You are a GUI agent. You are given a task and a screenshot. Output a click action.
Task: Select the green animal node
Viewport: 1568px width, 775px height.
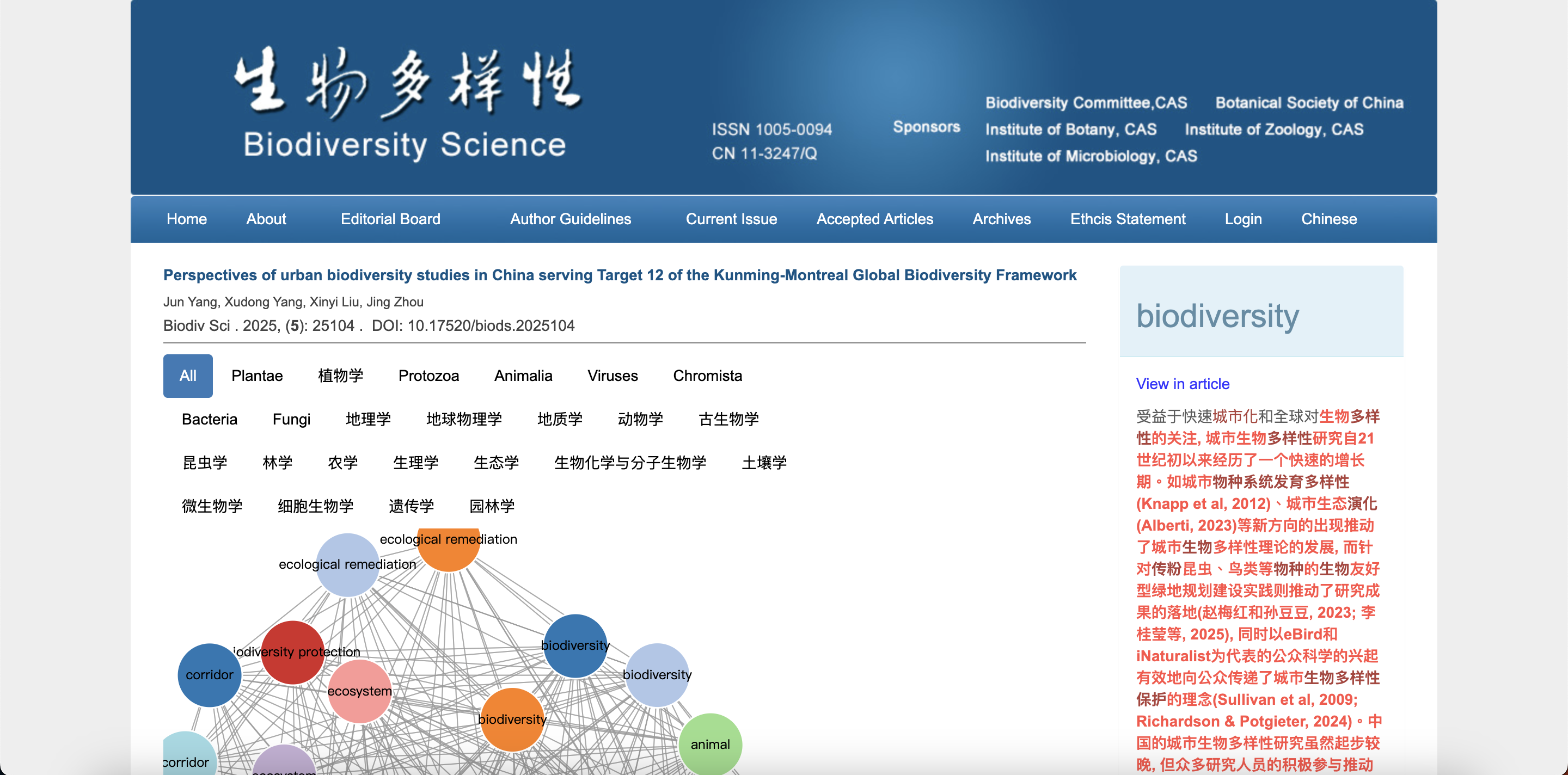click(710, 744)
